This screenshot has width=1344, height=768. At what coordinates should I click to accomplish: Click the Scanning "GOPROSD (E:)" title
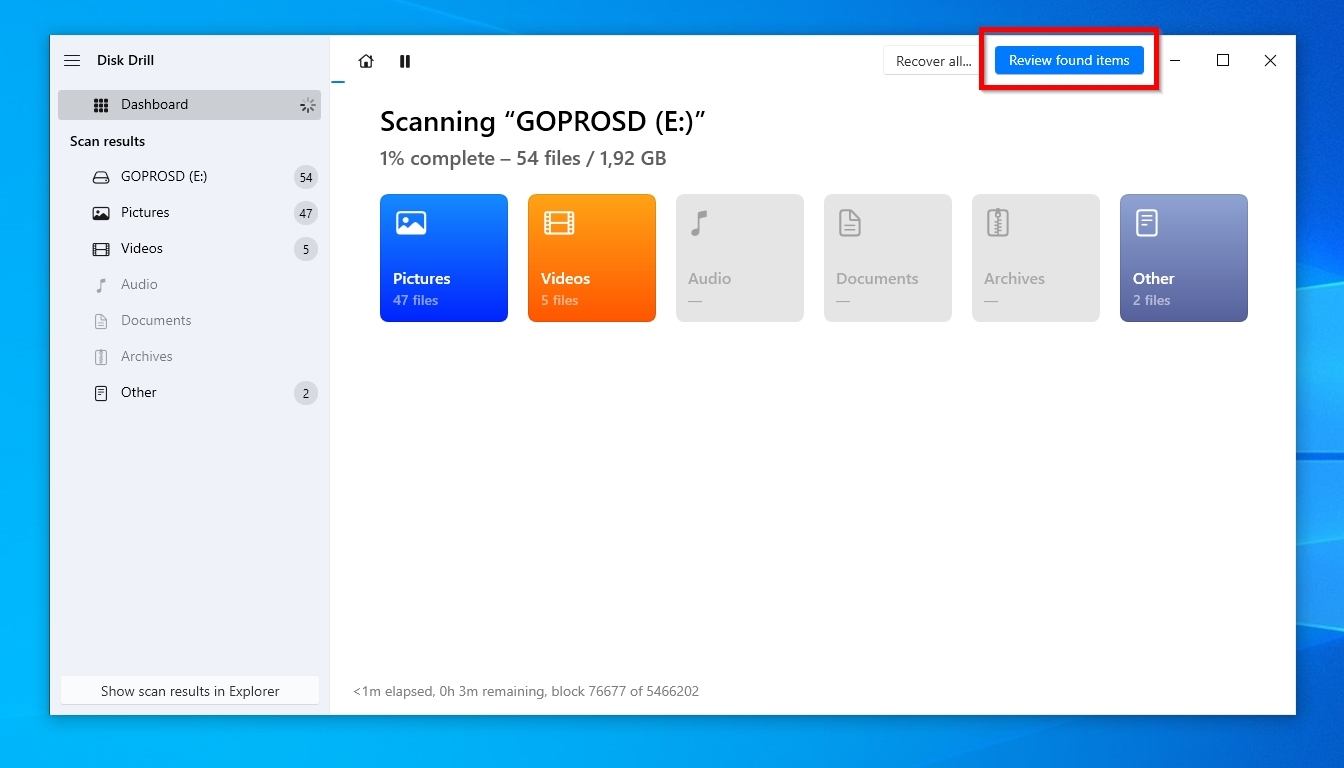point(543,122)
